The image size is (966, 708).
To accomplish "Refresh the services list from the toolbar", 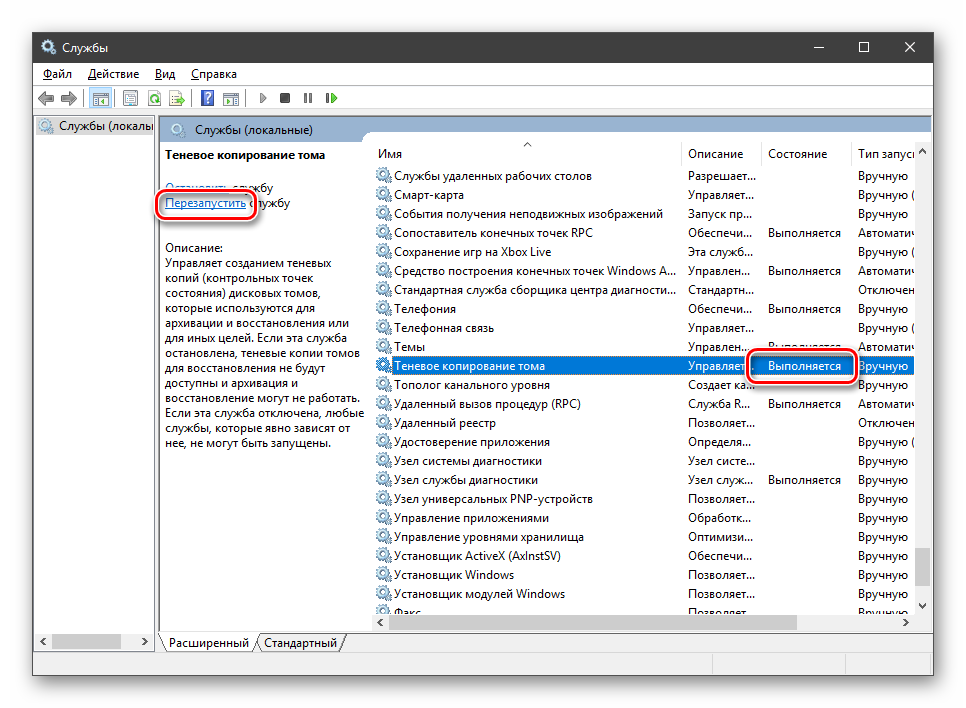I will 154,98.
